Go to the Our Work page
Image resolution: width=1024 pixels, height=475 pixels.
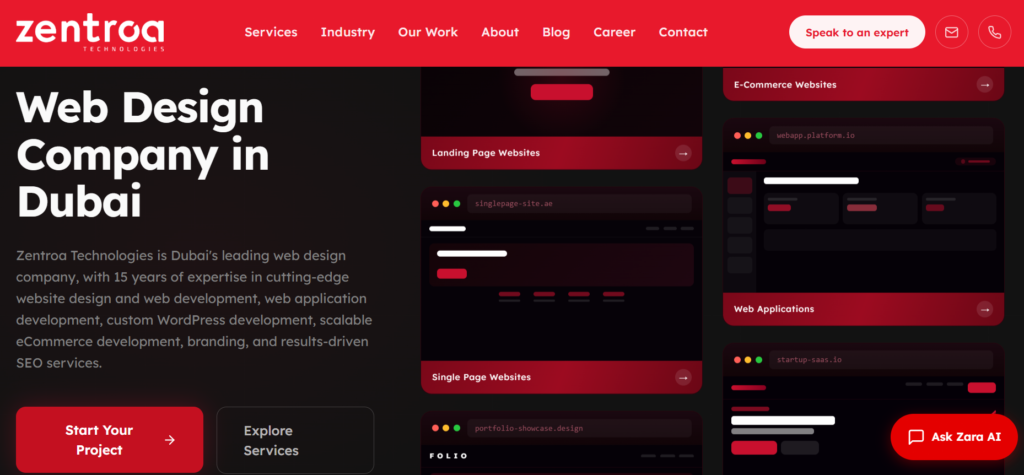[428, 32]
